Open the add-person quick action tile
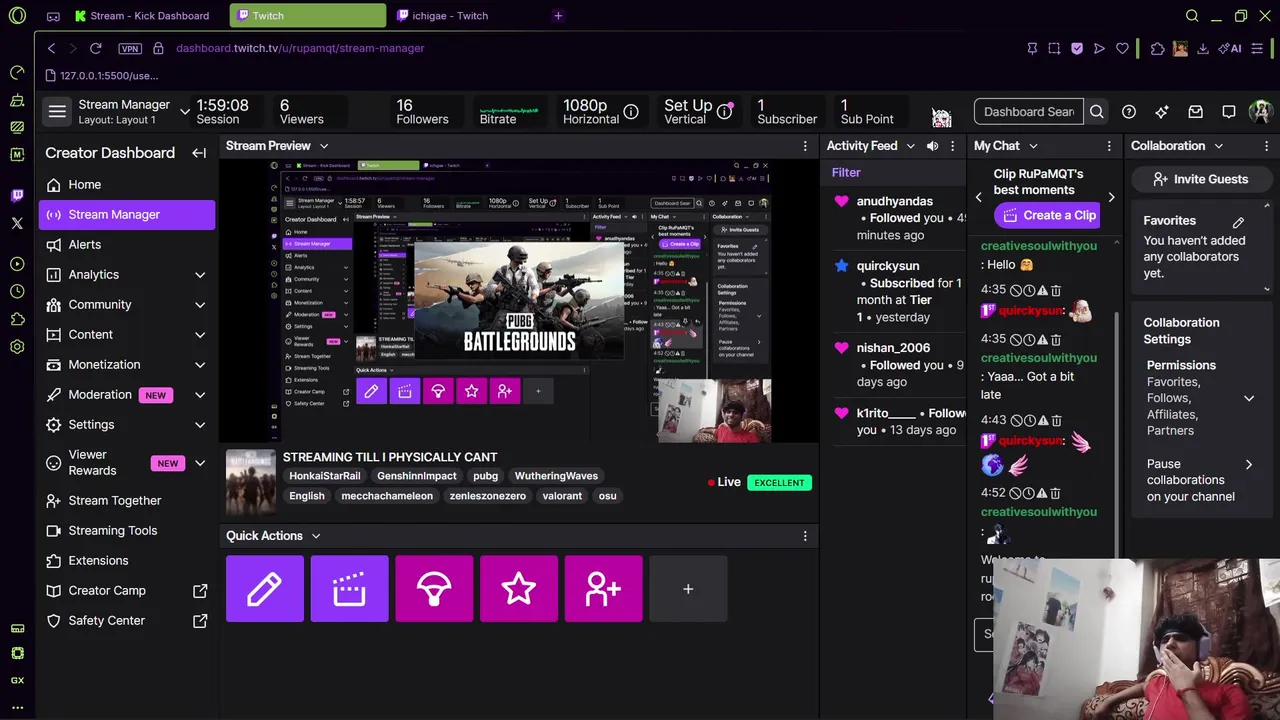 click(603, 589)
